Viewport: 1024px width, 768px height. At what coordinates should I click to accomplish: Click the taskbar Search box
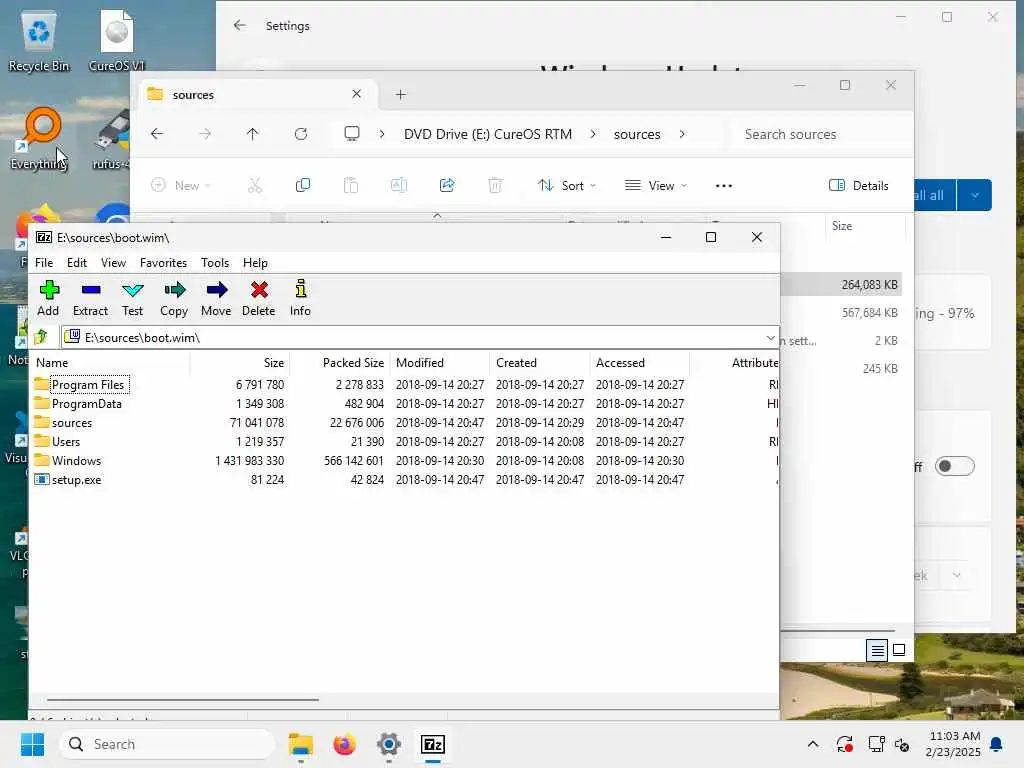point(167,744)
